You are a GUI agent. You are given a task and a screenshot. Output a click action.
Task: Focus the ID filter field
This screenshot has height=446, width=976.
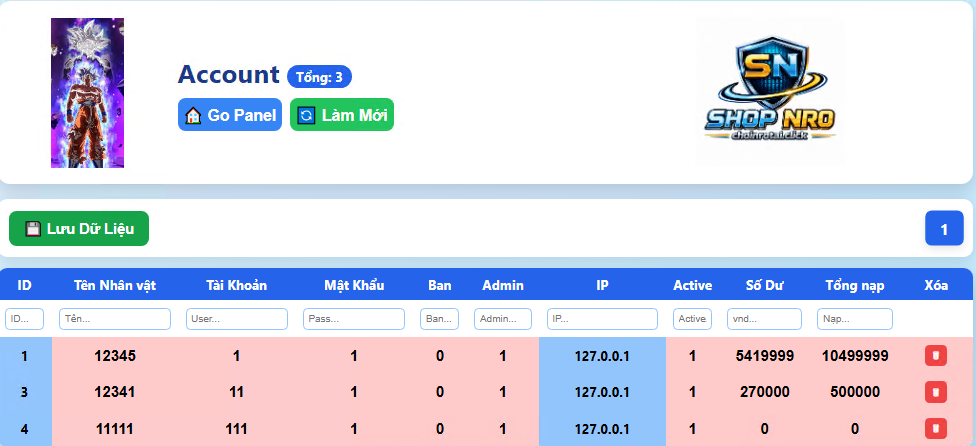pyautogui.click(x=24, y=319)
